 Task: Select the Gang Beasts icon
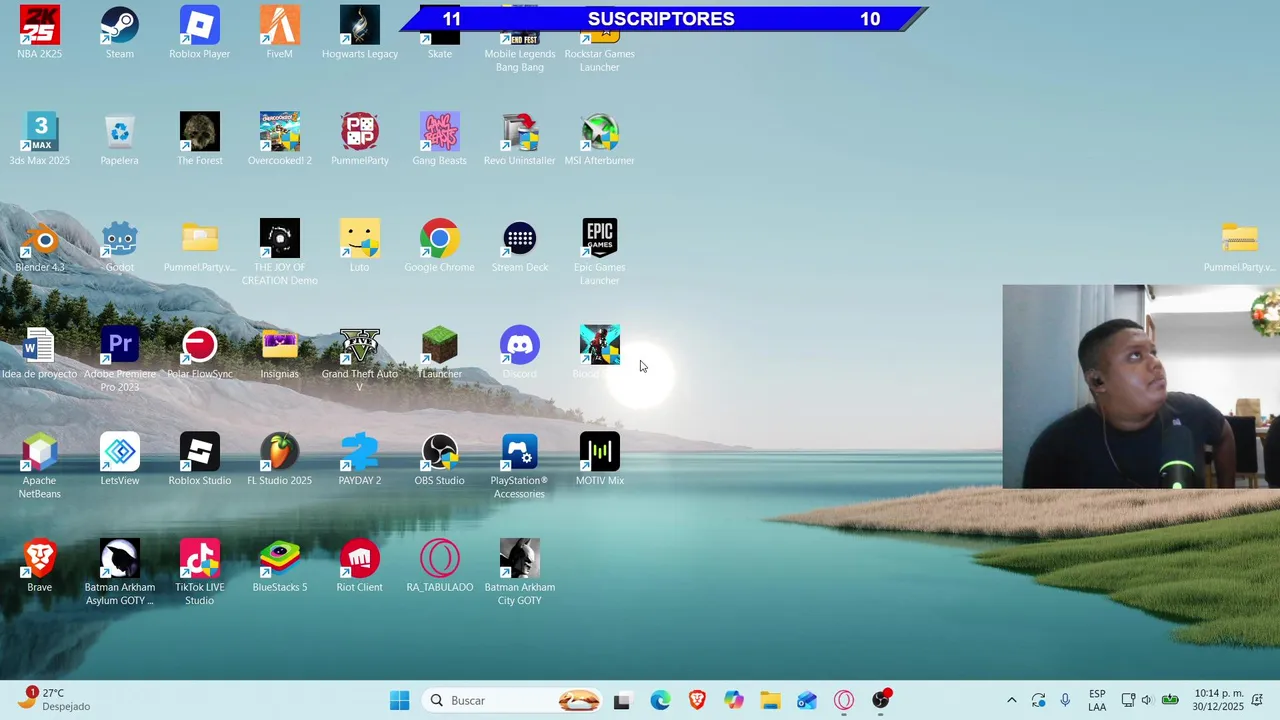[x=440, y=133]
